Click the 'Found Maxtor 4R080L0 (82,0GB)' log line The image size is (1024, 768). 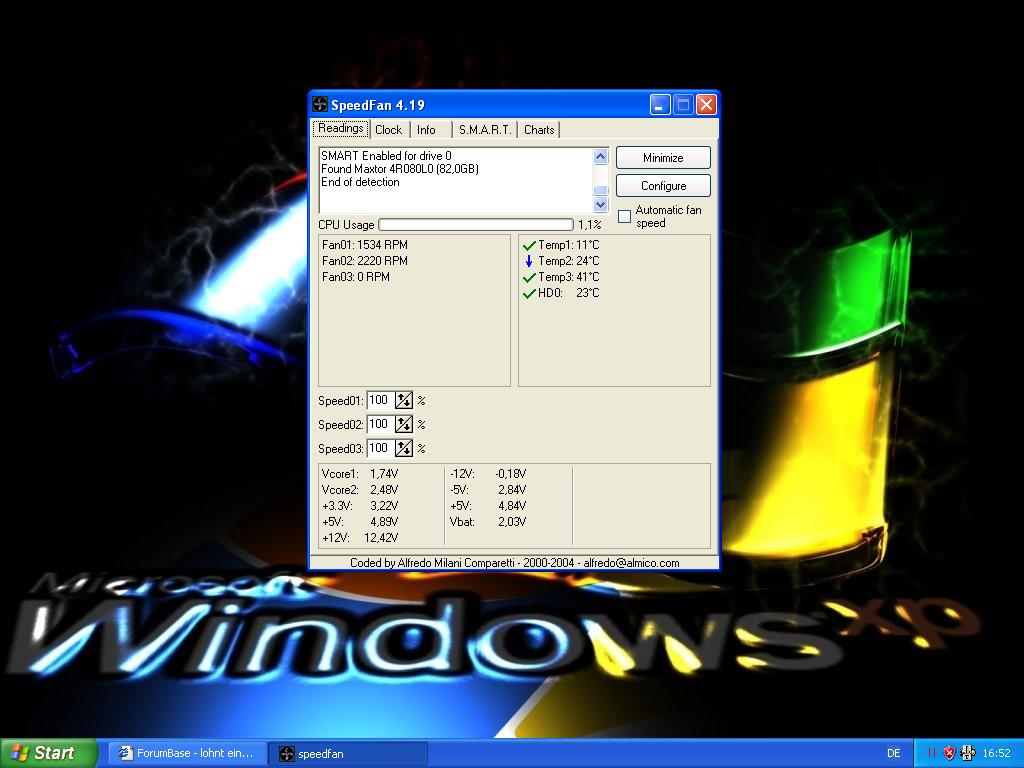(x=400, y=169)
